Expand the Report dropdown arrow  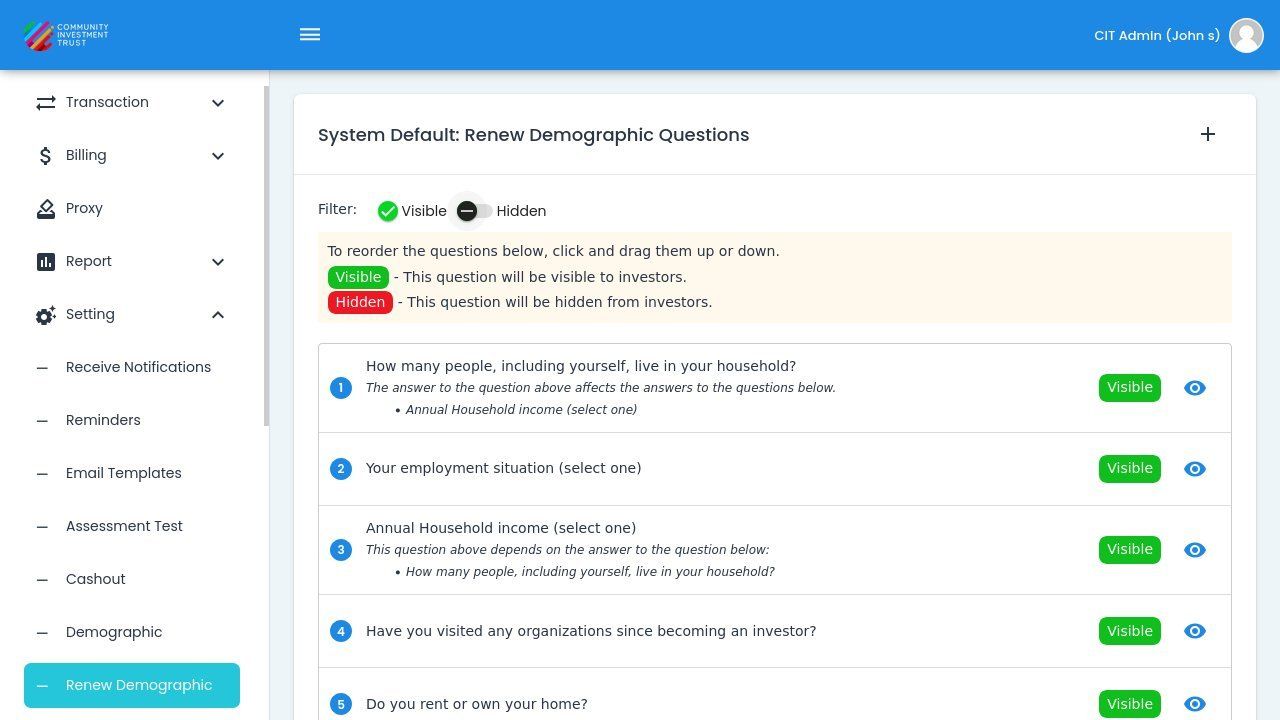[218, 261]
